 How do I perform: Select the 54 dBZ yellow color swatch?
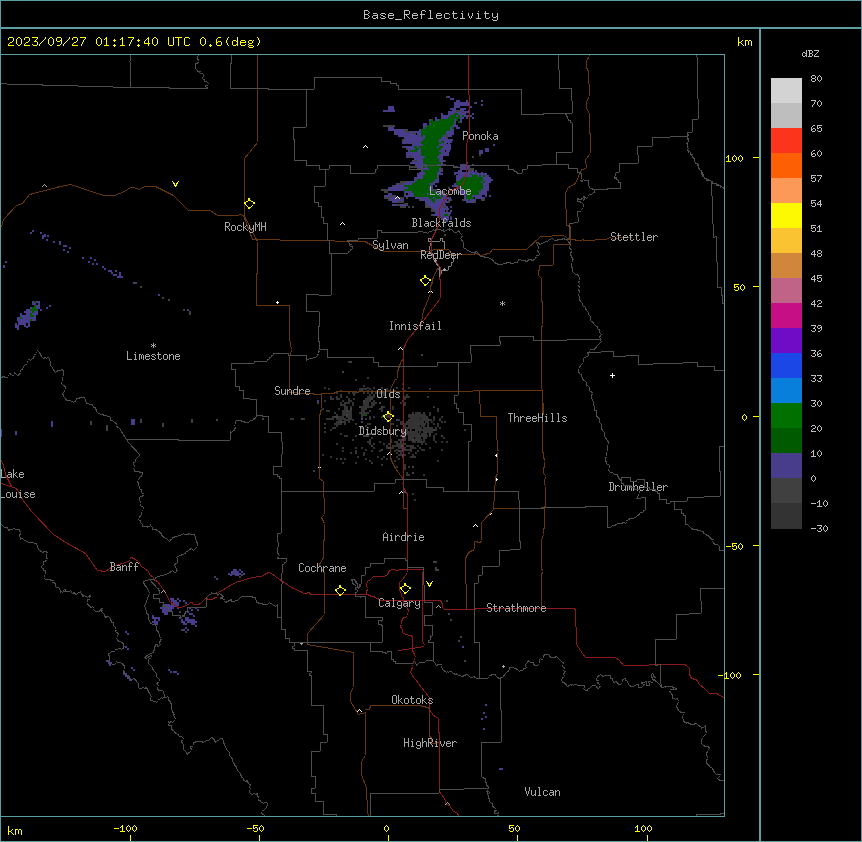786,215
